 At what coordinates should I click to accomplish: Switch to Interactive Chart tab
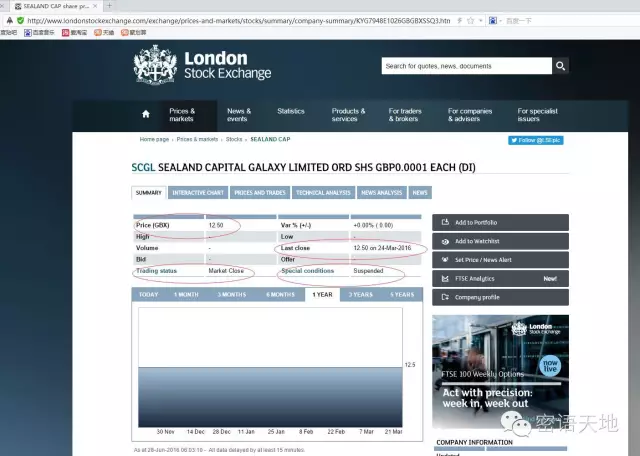pyautogui.click(x=198, y=193)
